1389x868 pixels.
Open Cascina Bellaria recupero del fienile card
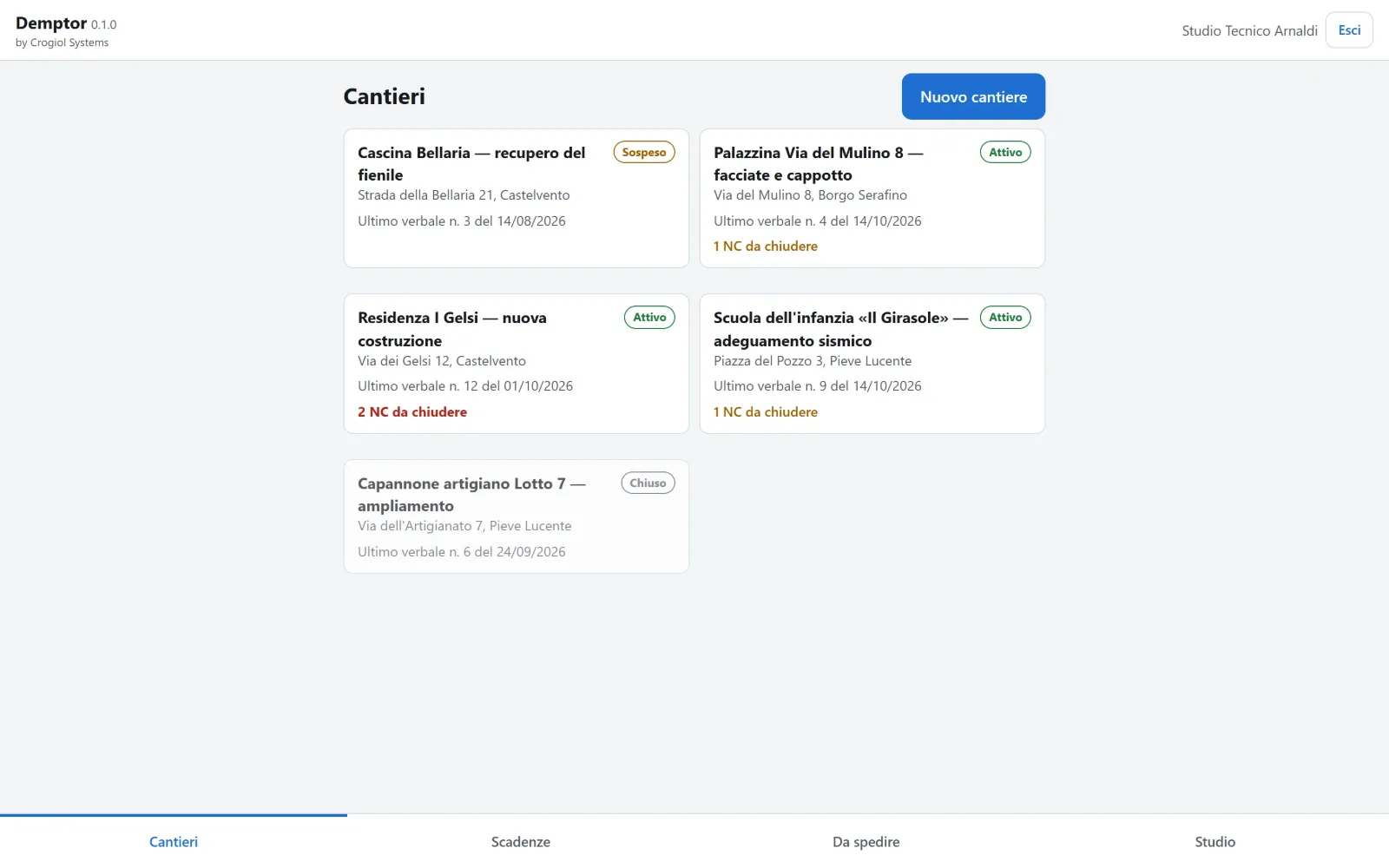(517, 199)
